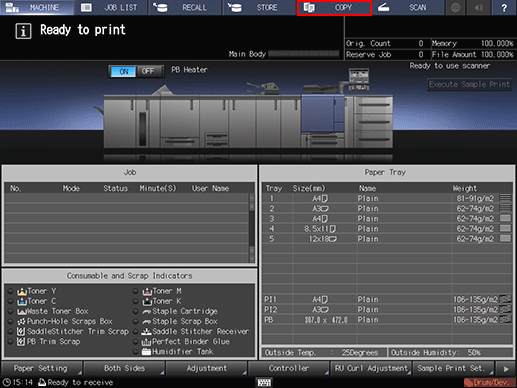Click the control panel thumbnail on machine
Image resolution: width=517 pixels, height=388 pixels.
[x=359, y=79]
